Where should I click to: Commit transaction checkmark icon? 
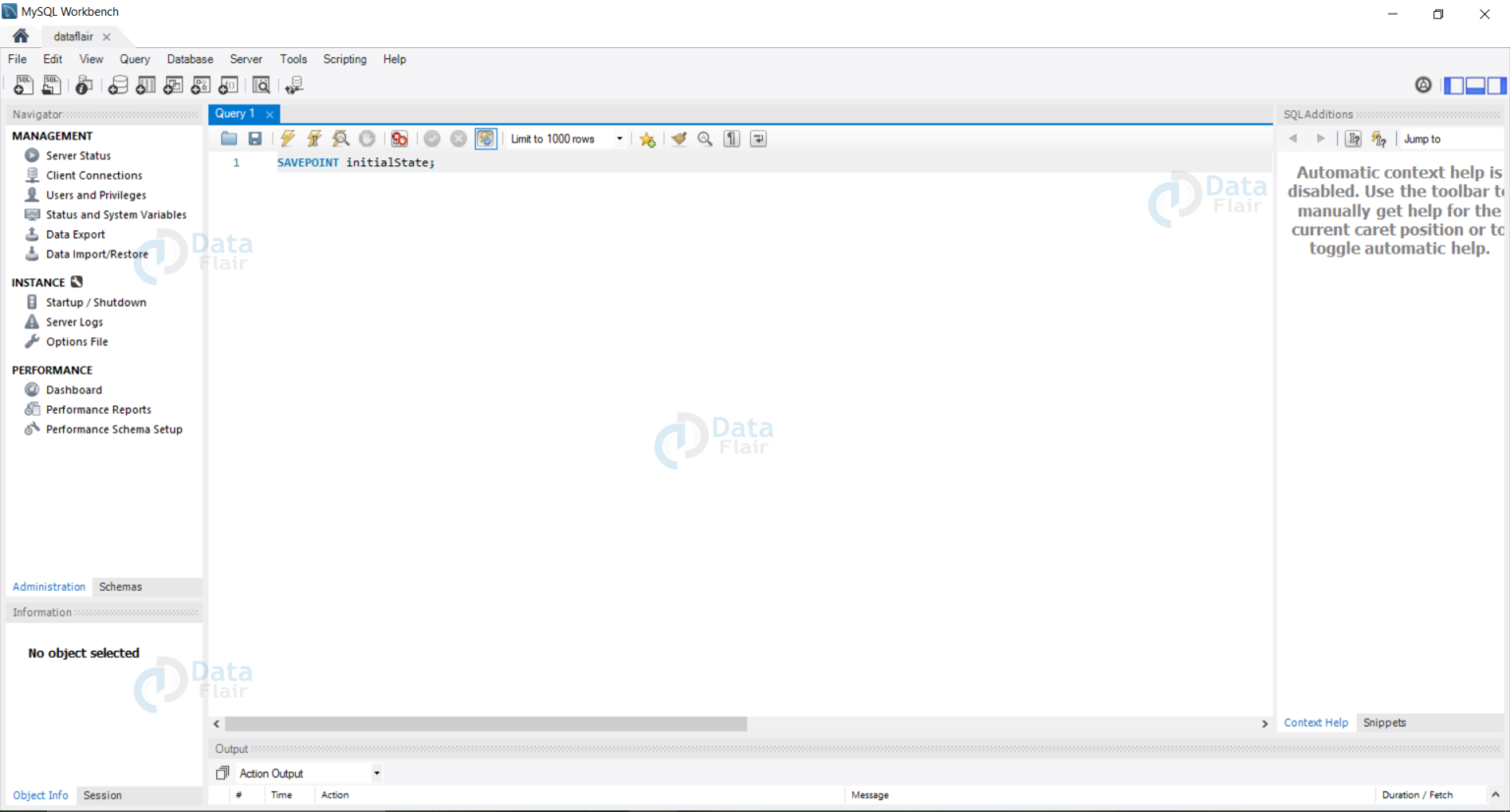click(x=432, y=139)
